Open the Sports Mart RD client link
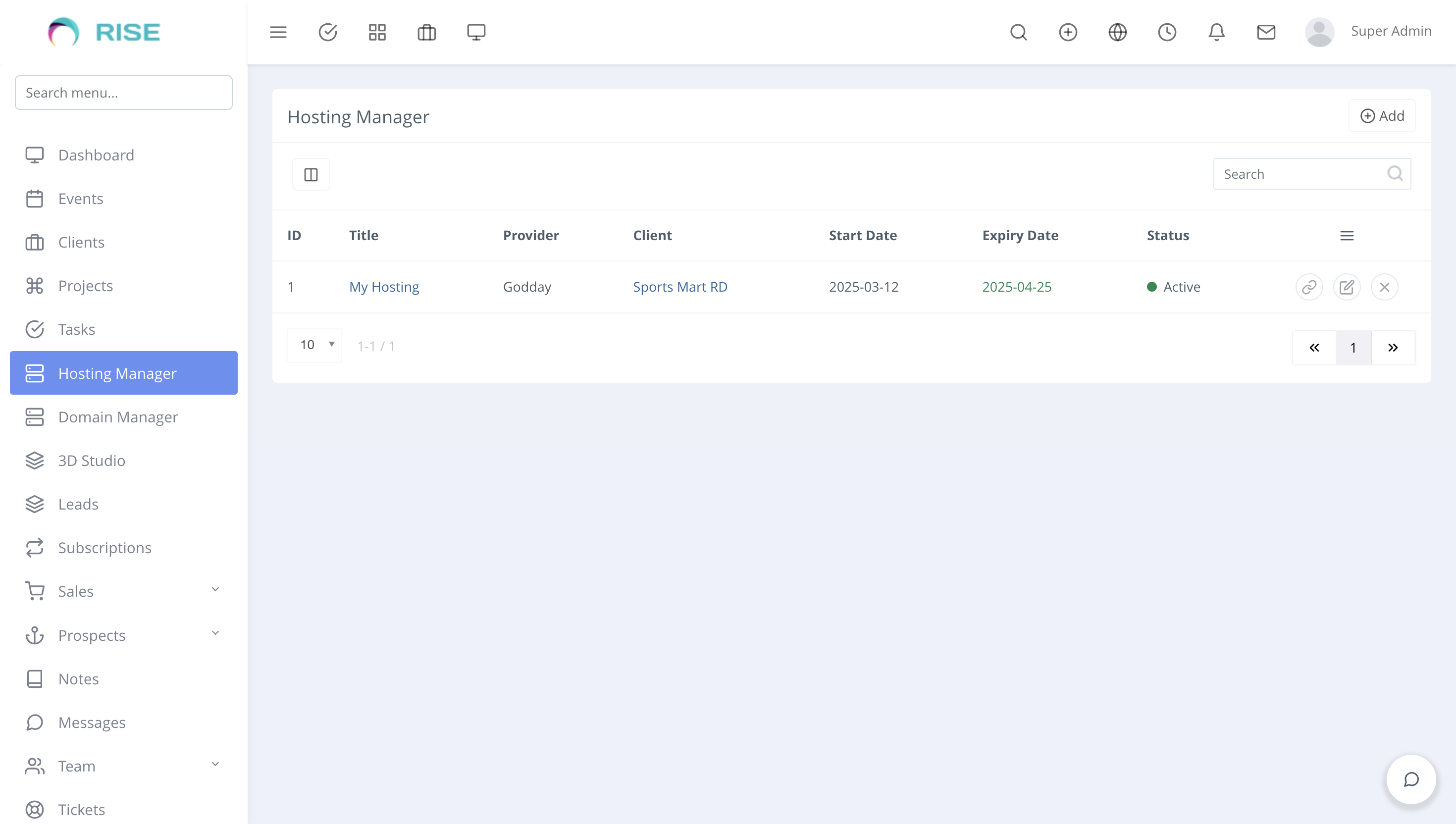 (680, 287)
